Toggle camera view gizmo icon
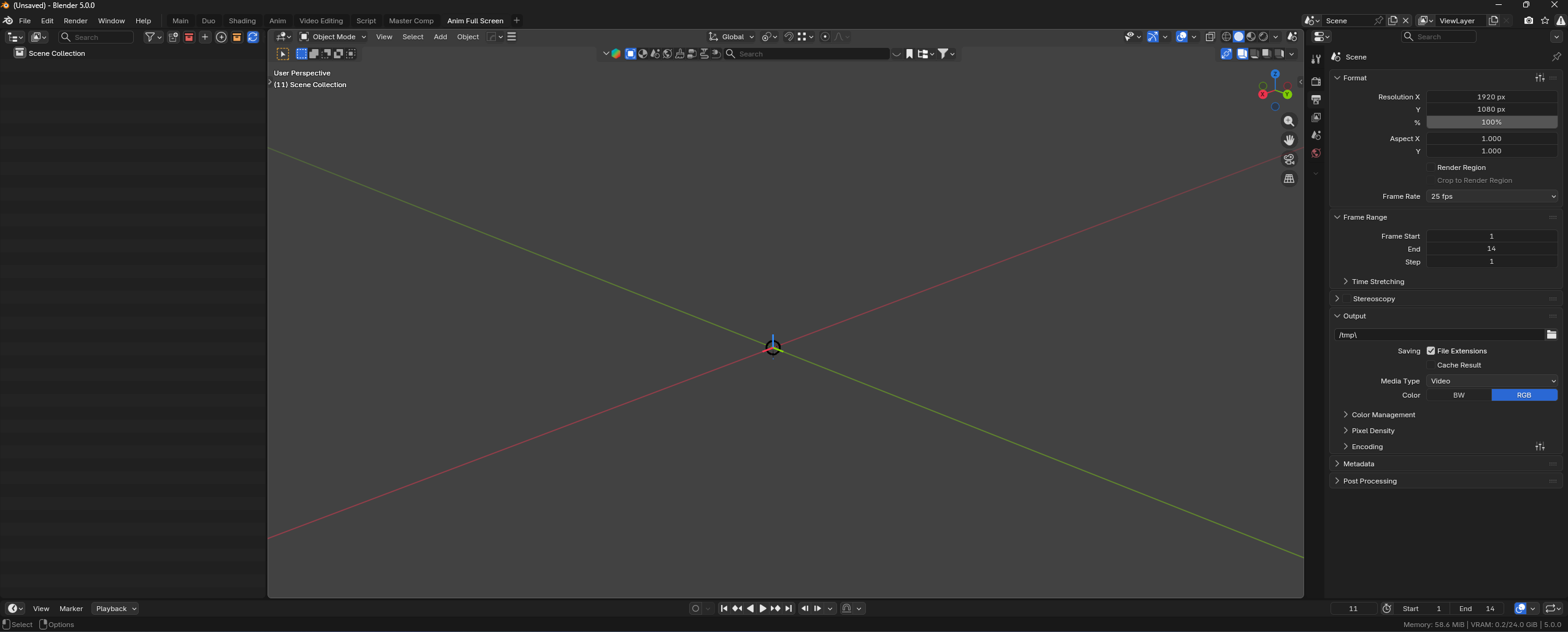1568x632 pixels. (1289, 160)
